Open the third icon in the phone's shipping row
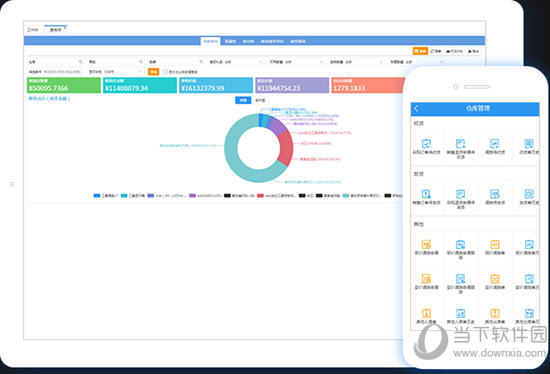This screenshot has height=374, width=550. pos(495,194)
